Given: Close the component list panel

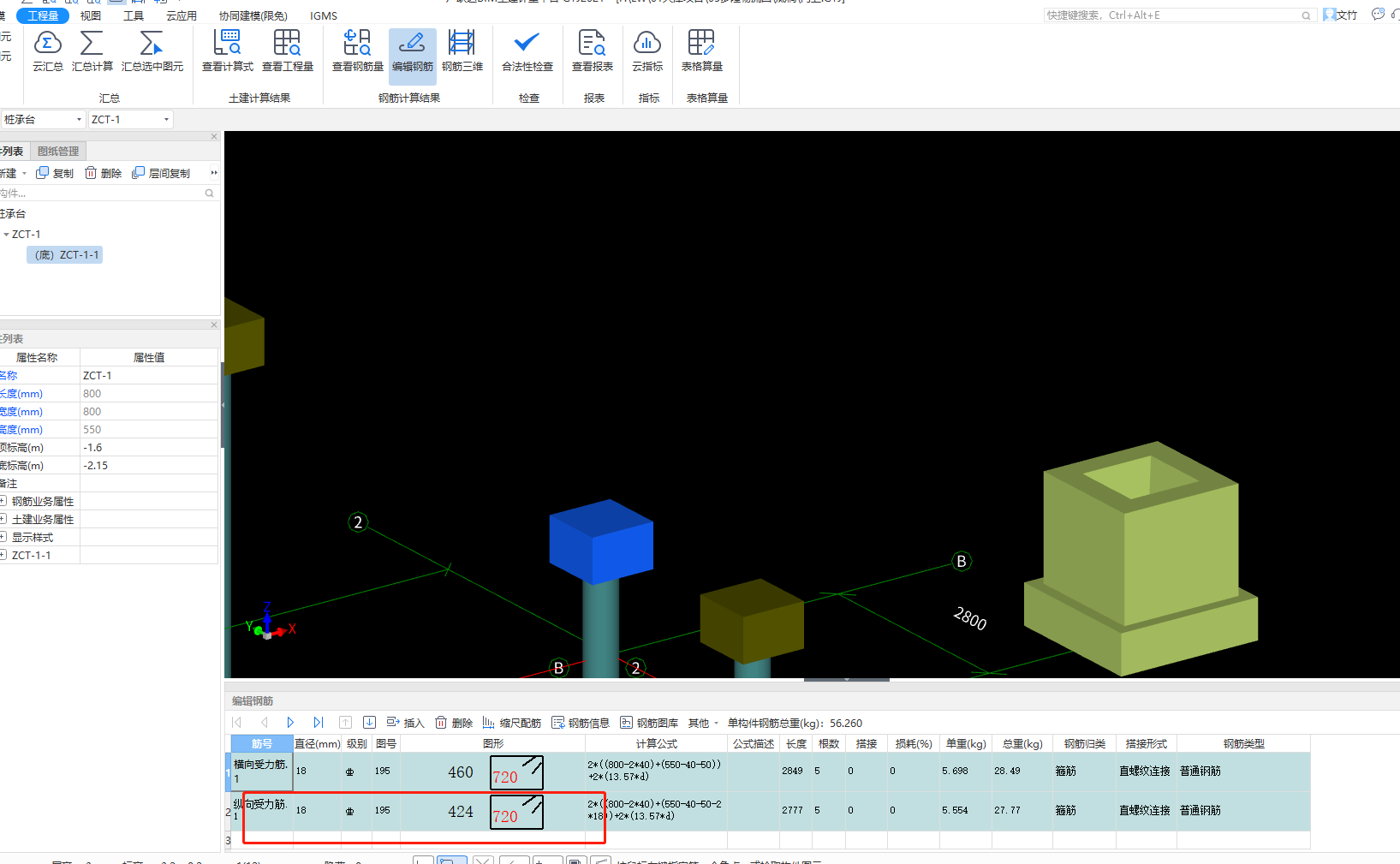Looking at the screenshot, I should [214, 136].
